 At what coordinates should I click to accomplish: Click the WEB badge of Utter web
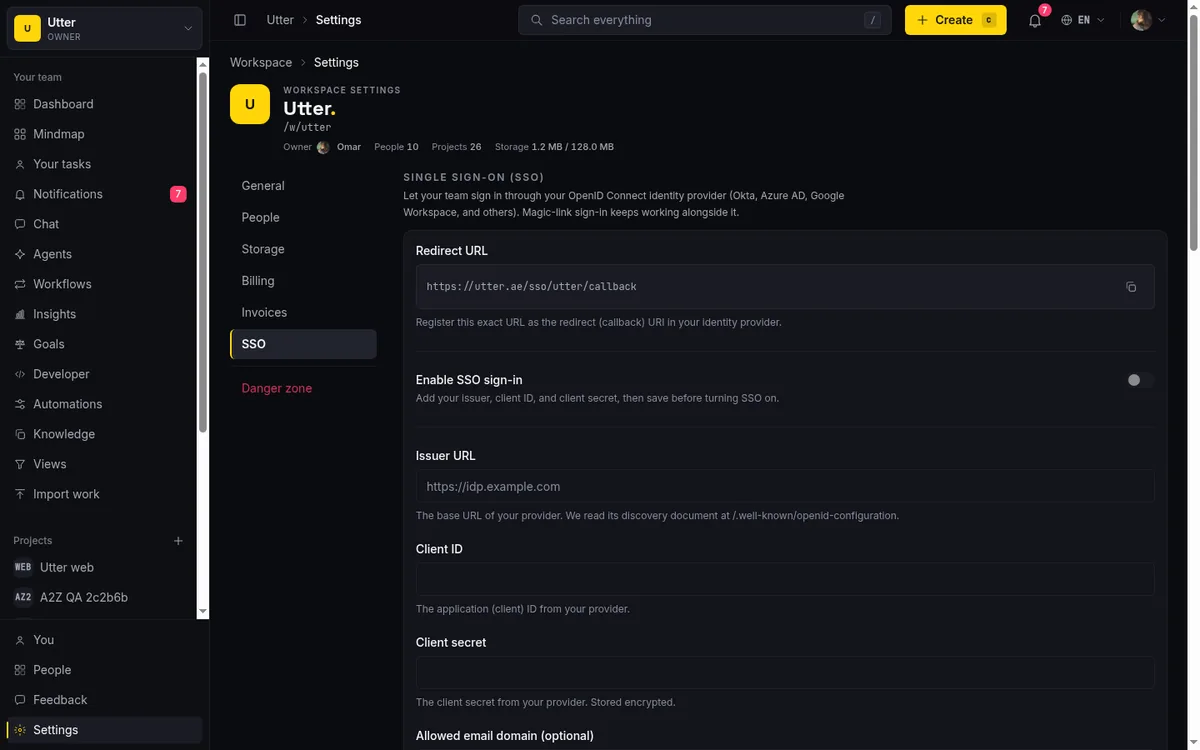pyautogui.click(x=22, y=567)
